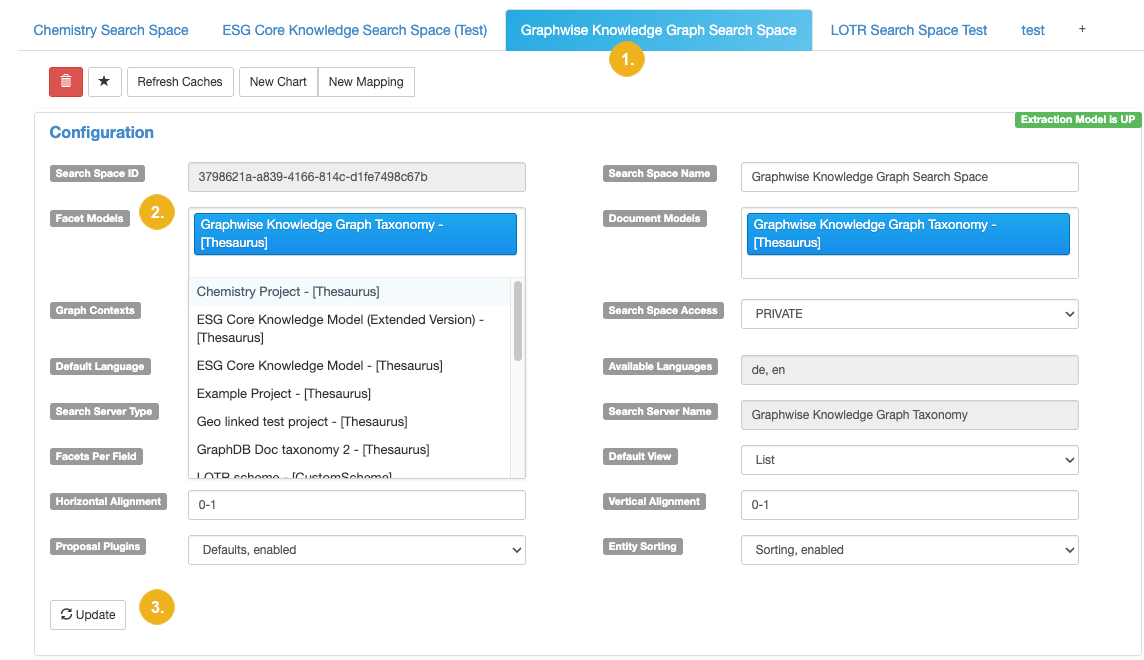
Task: Switch to the tab named test
Action: (x=1032, y=30)
